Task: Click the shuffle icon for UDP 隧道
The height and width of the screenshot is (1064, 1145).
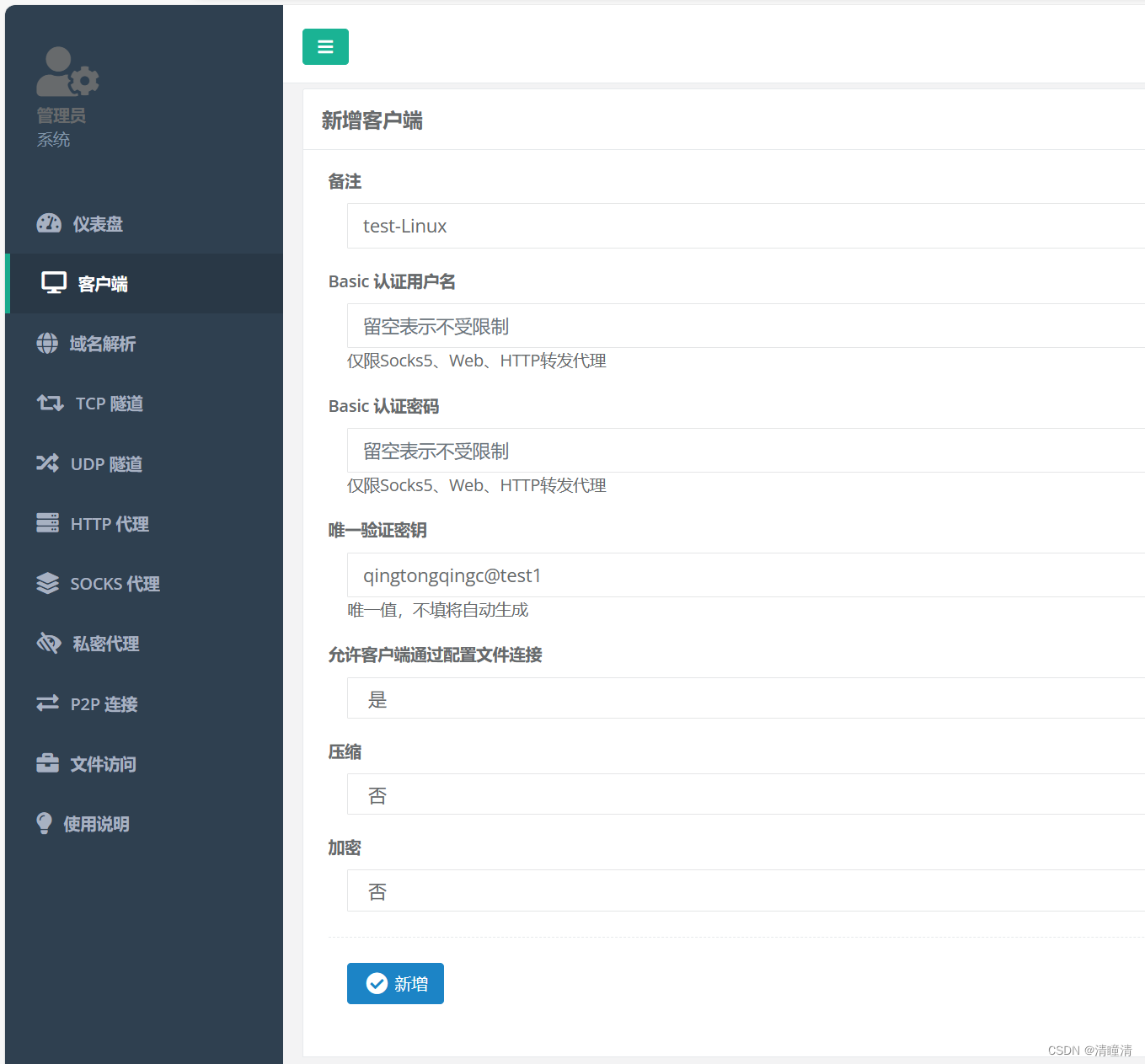Action: [x=47, y=463]
